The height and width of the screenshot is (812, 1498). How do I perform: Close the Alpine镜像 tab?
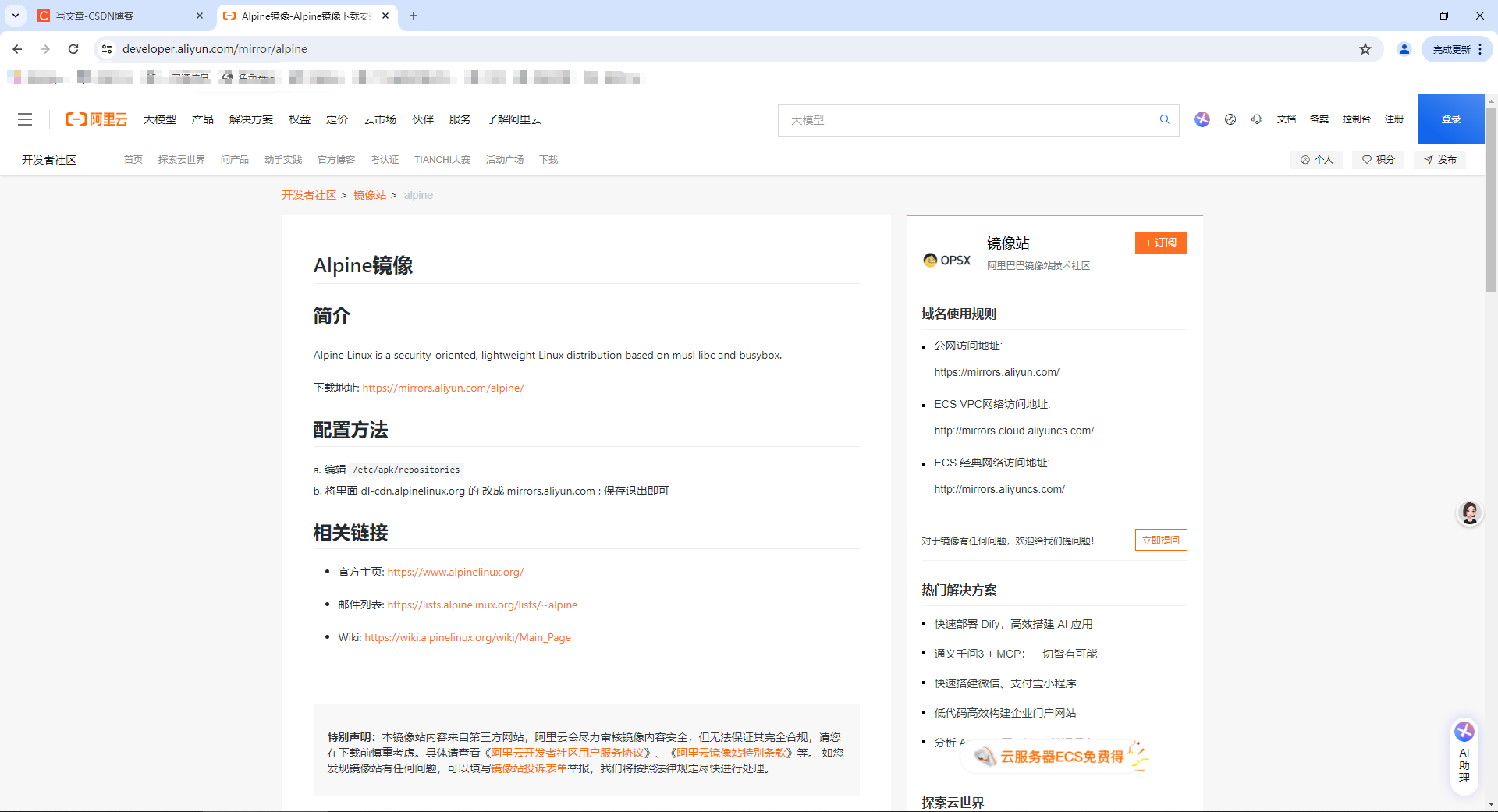coord(385,16)
